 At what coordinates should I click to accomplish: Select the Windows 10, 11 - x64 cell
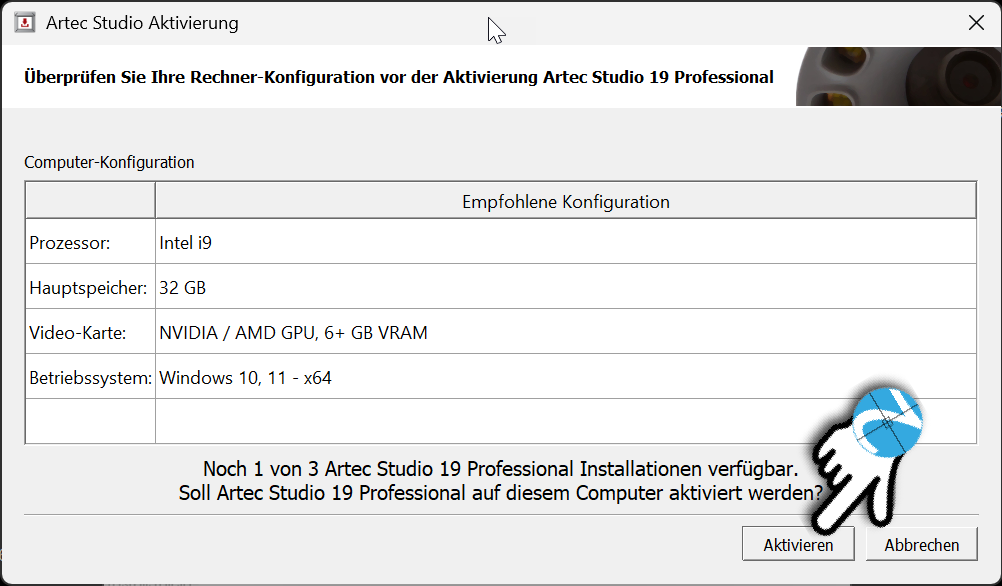(566, 378)
